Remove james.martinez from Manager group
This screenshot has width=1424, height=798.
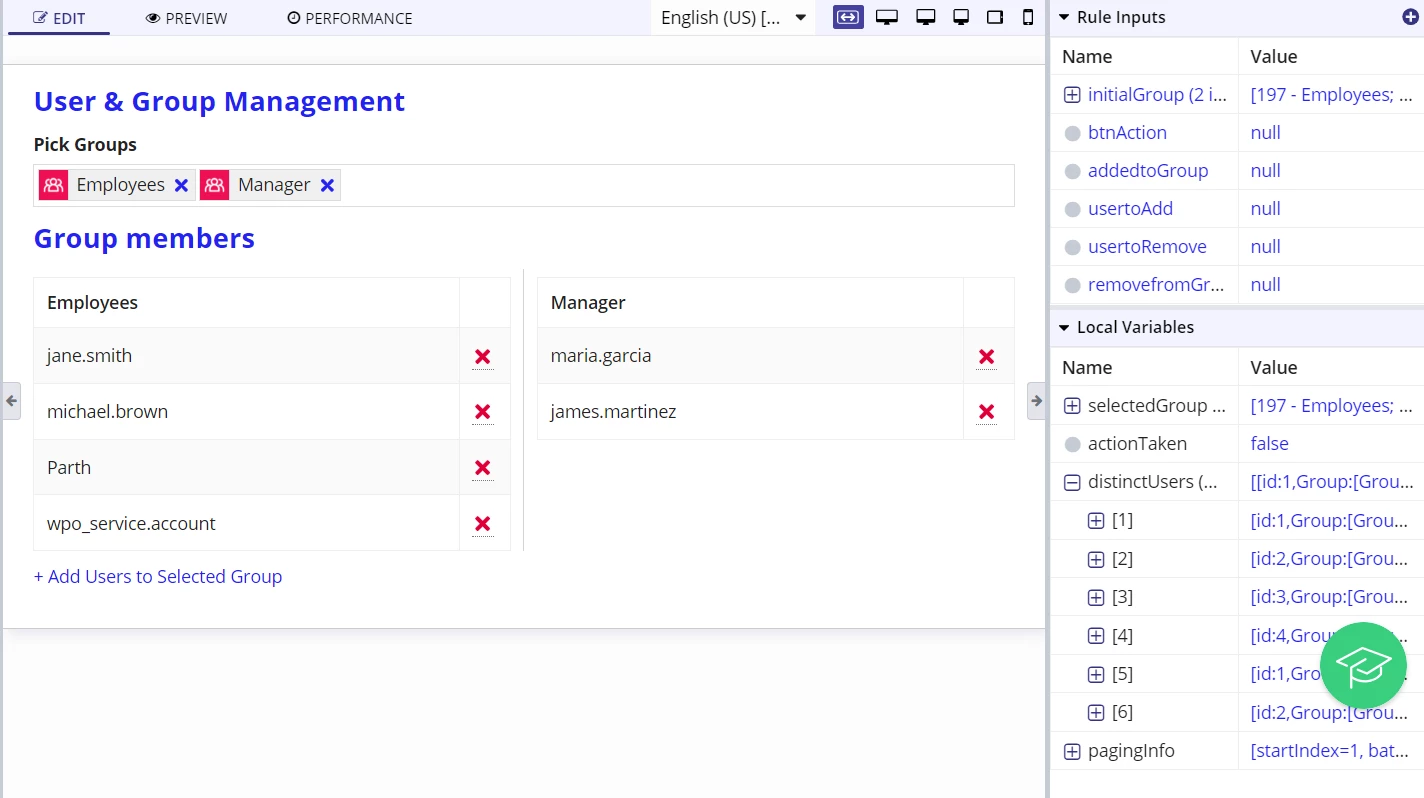(x=987, y=412)
